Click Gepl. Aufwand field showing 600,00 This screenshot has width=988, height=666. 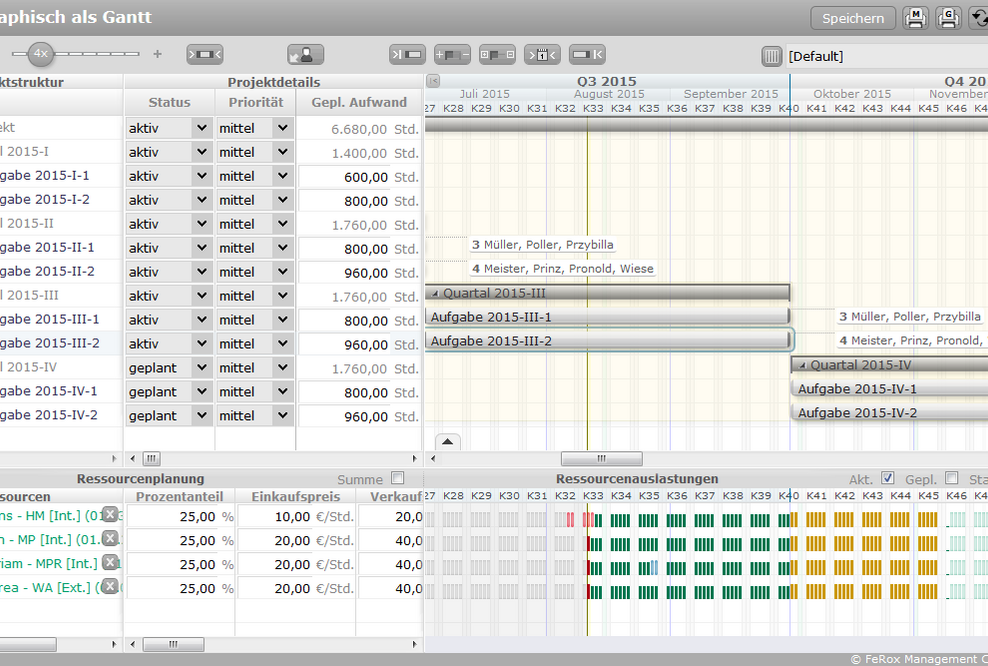[345, 177]
